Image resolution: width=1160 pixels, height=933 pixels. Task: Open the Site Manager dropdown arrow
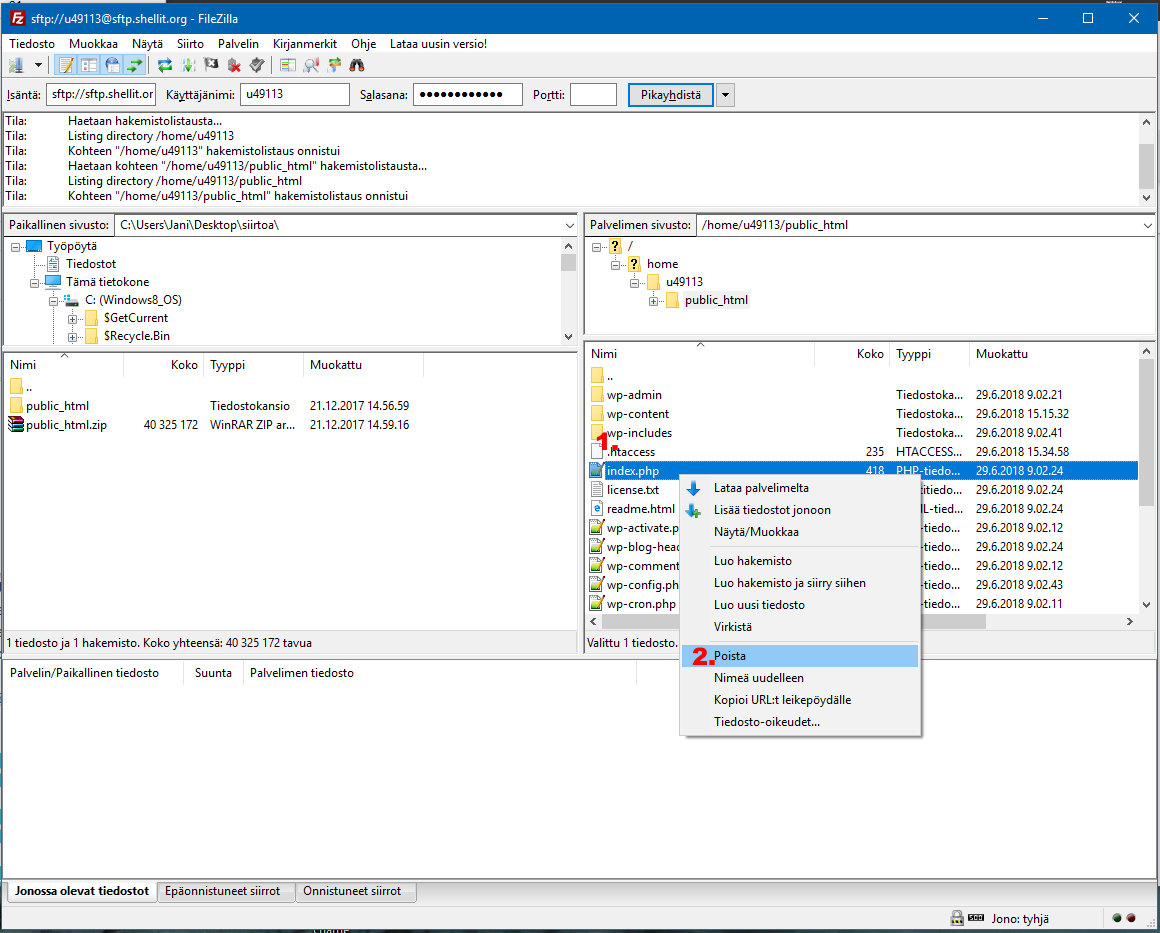38,65
